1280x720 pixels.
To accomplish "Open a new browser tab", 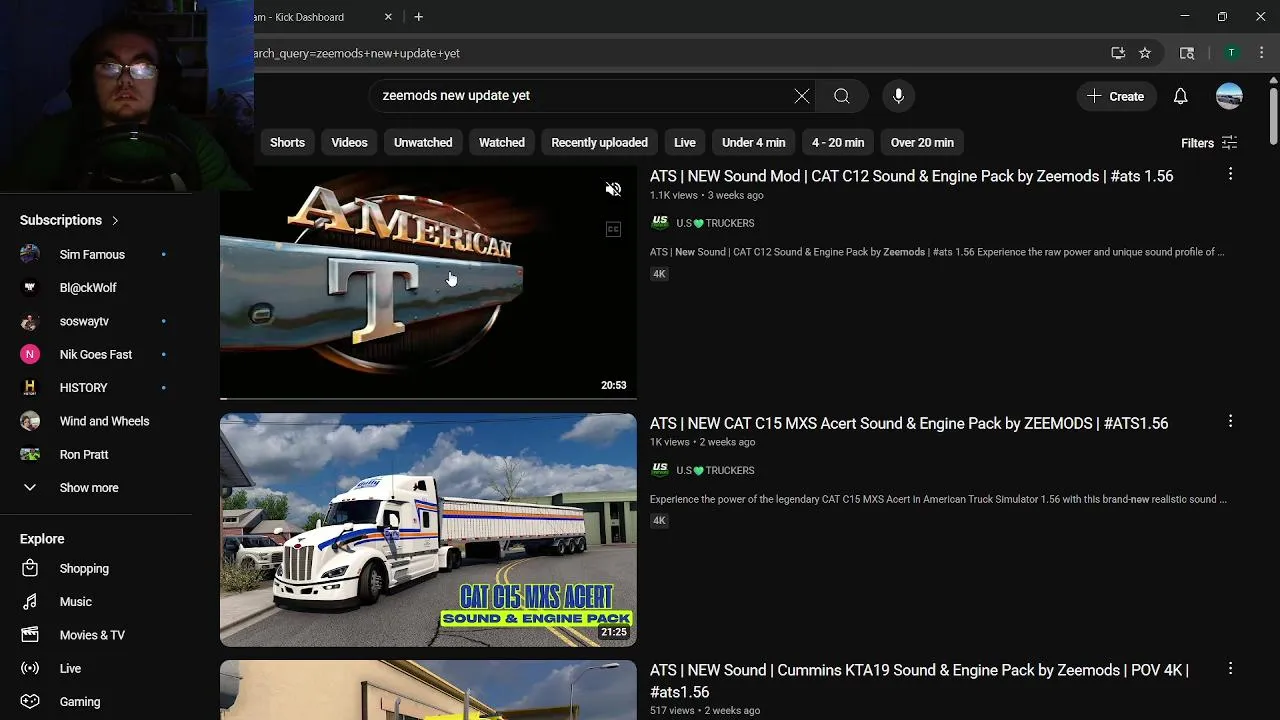I will click(x=419, y=17).
